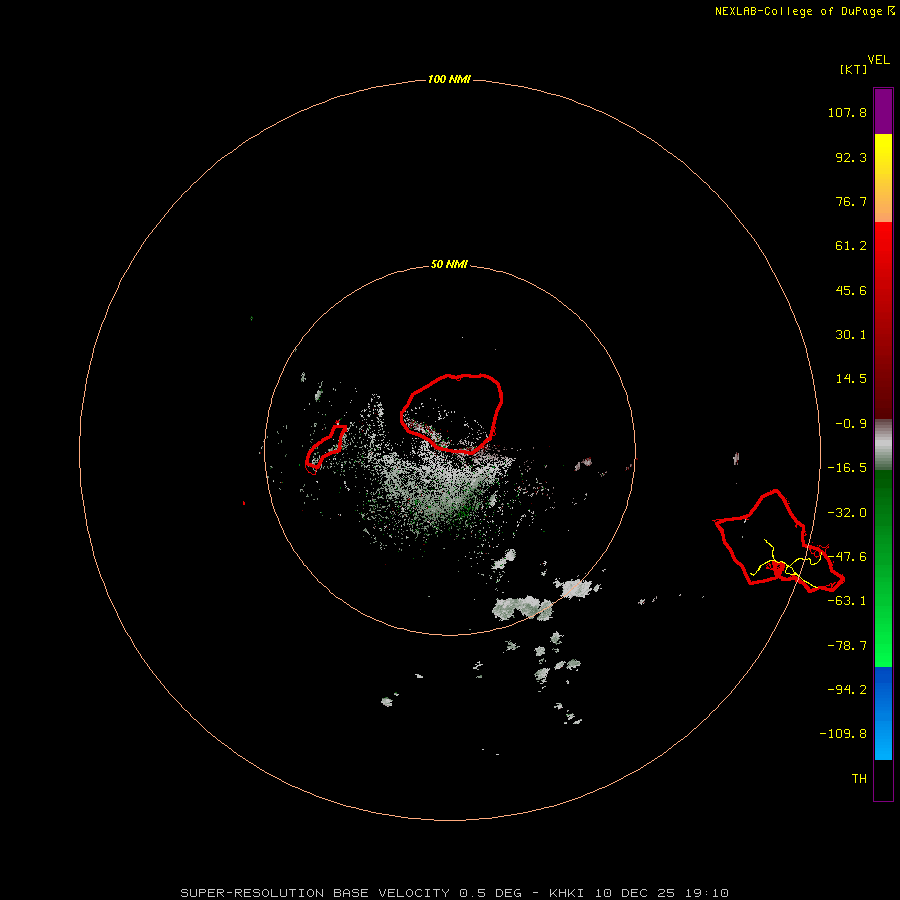Select the 107.8 legend value
Viewport: 900px width, 900px height.
tap(847, 112)
